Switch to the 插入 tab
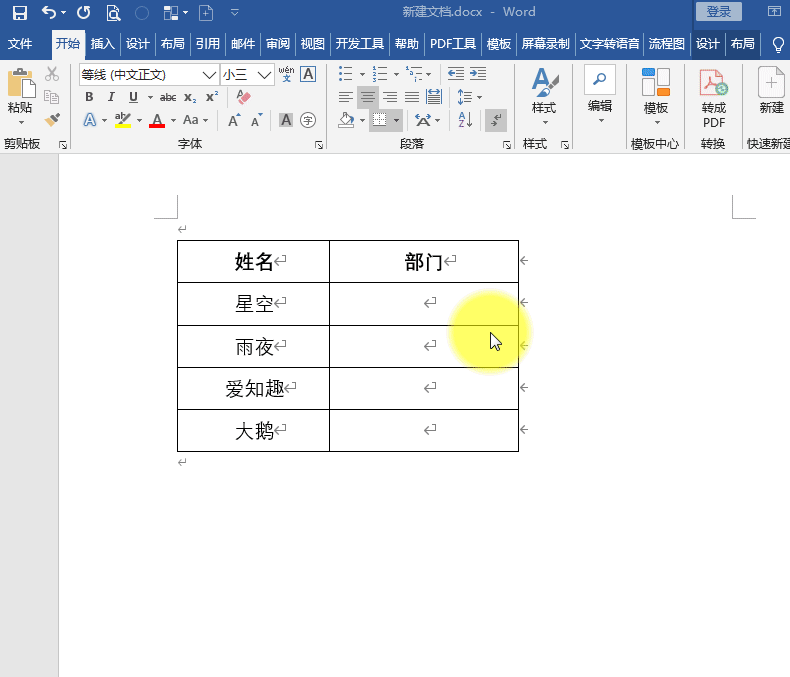 102,44
